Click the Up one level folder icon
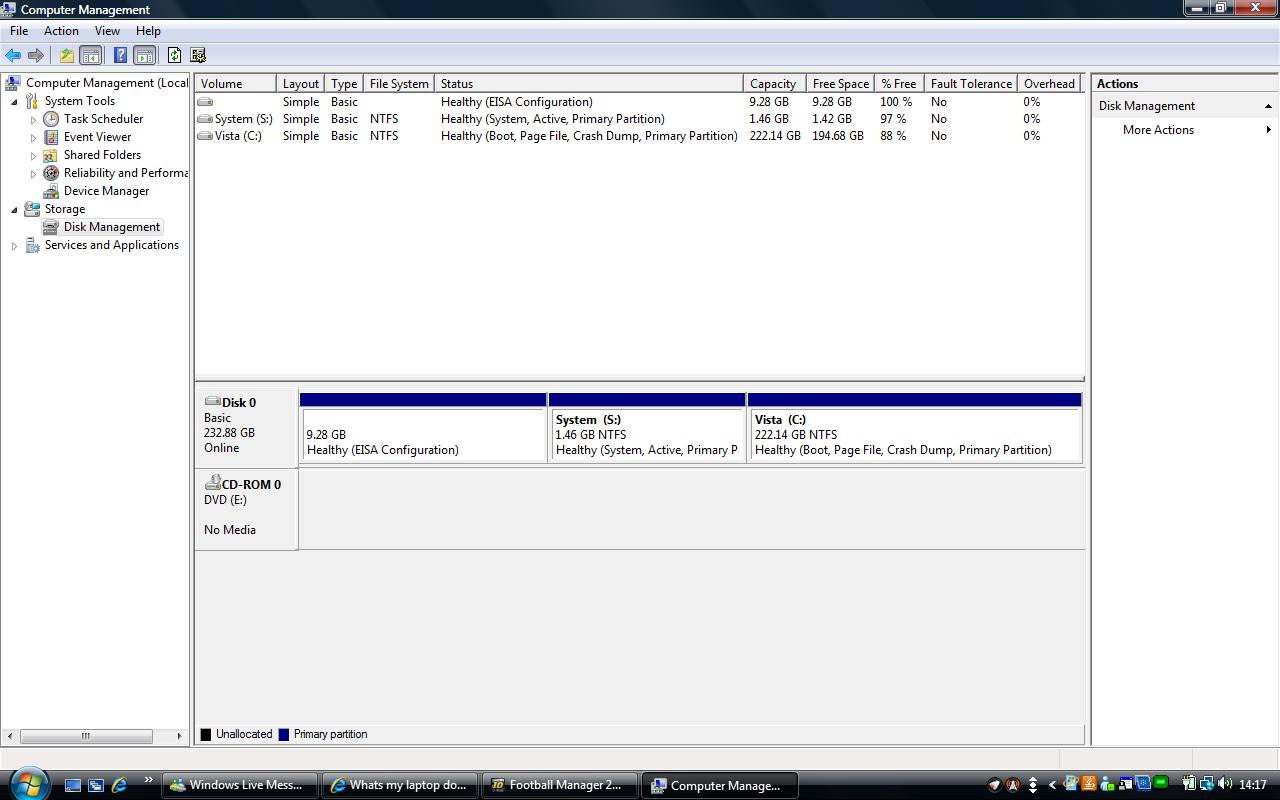Viewport: 1280px width, 800px height. (66, 56)
